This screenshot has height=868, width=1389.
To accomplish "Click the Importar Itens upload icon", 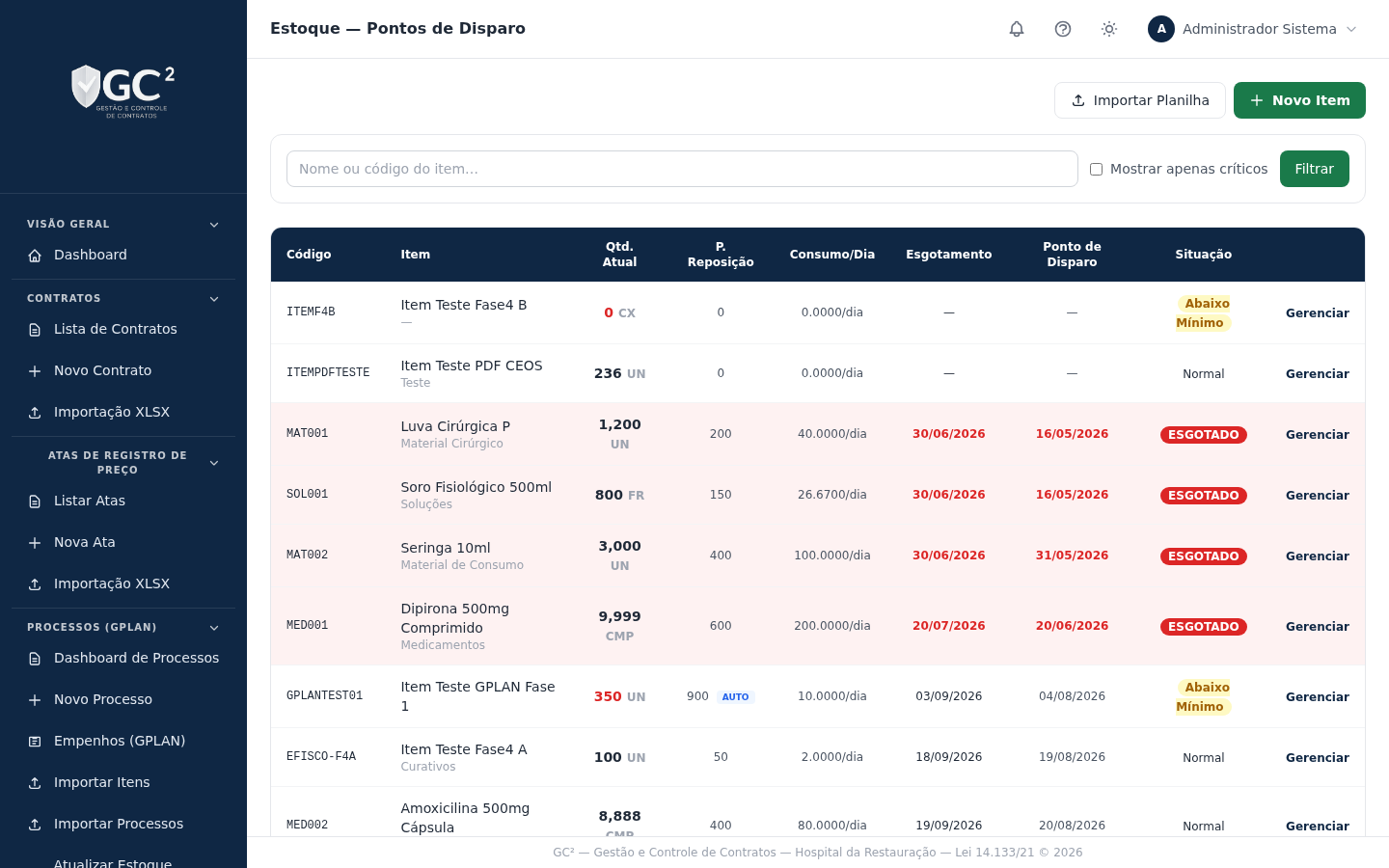I will (35, 783).
